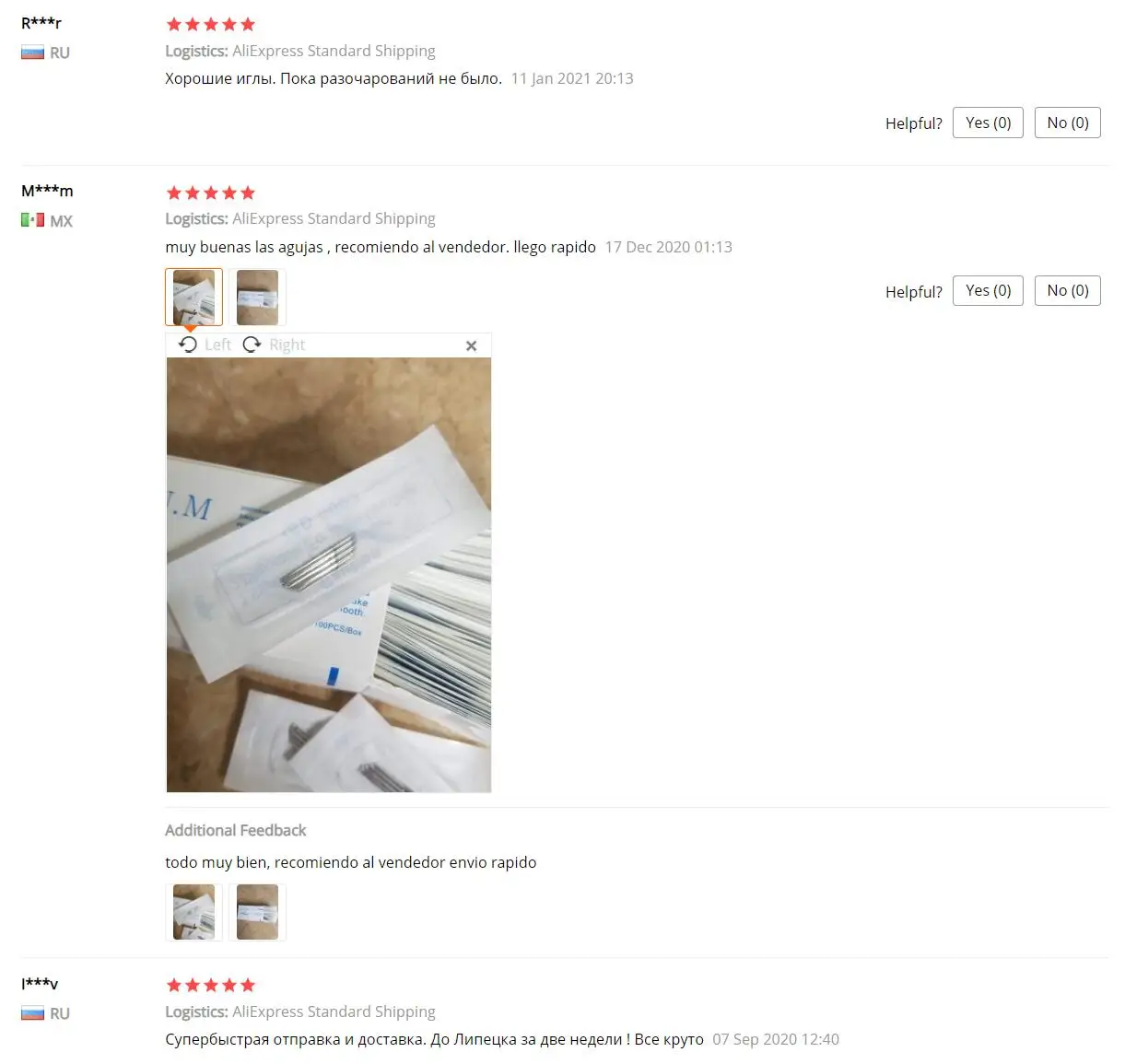
Task: Open first Additional Feedback thumbnail
Action: 193,912
